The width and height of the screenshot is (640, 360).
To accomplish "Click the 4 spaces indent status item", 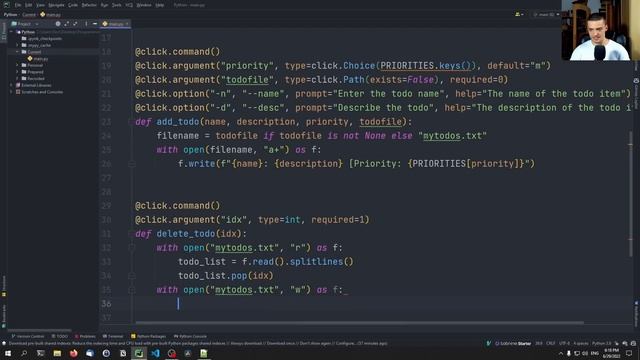I will click(581, 343).
